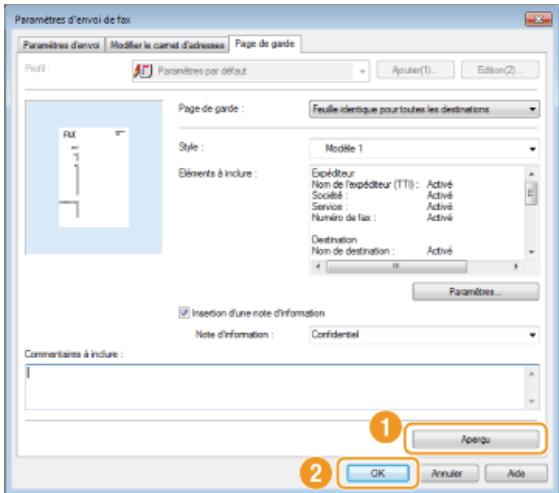
Task: Click the Ajouter(1) button
Action: point(415,70)
